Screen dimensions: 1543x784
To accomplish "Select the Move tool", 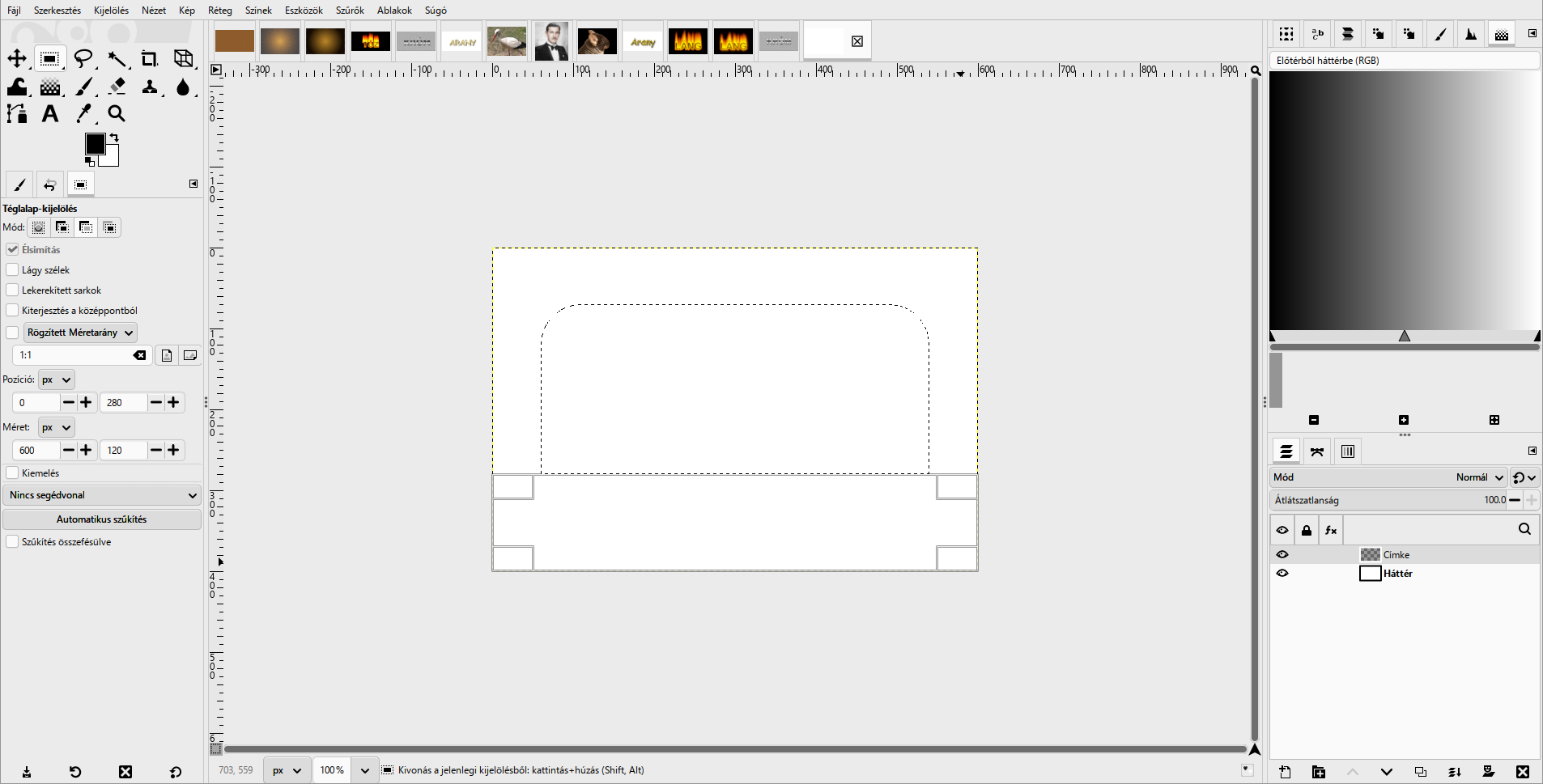I will pos(17,58).
